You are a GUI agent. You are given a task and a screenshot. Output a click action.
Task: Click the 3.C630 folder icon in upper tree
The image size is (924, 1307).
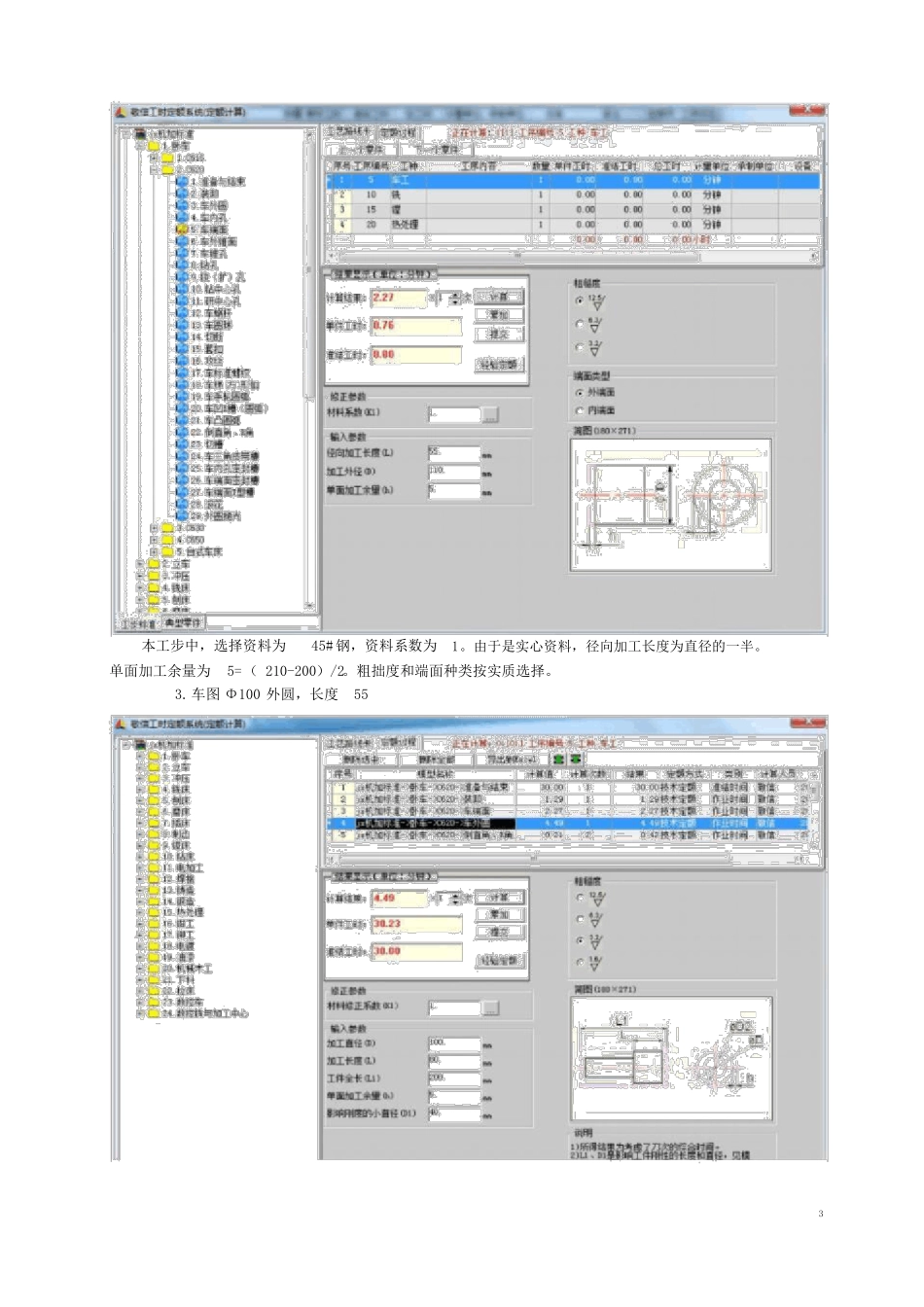click(x=167, y=527)
